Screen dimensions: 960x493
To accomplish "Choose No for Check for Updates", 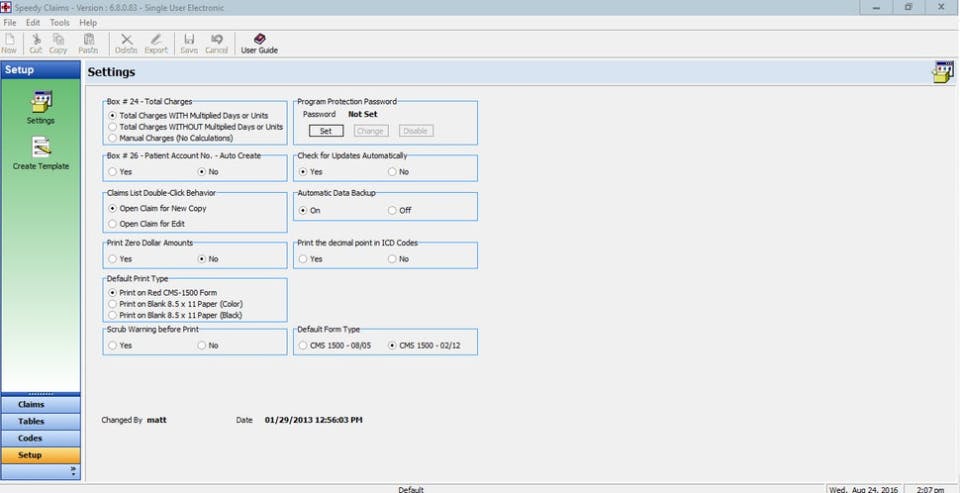I will [x=392, y=171].
